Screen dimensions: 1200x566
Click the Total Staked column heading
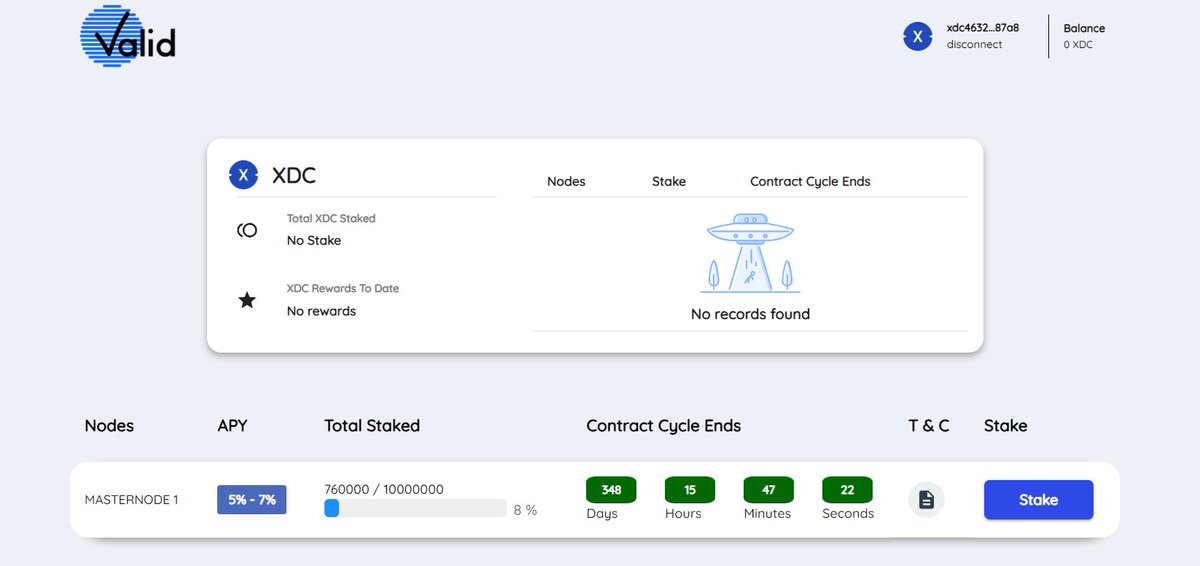(372, 425)
